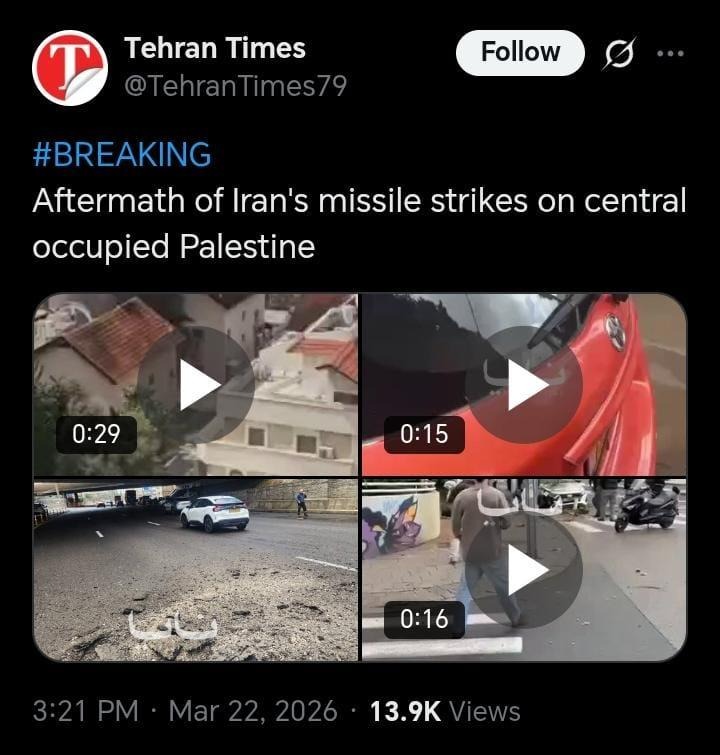Open the white car road debris thumbnail

coord(196,570)
